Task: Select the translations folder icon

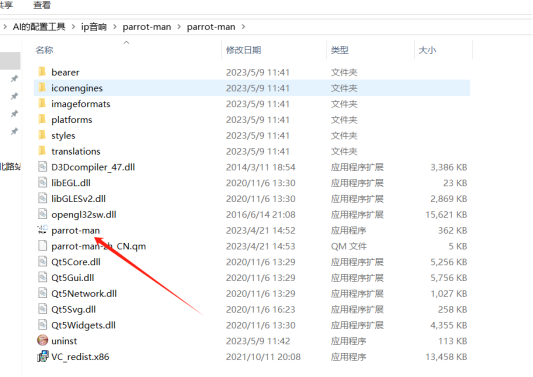Action: (42, 151)
